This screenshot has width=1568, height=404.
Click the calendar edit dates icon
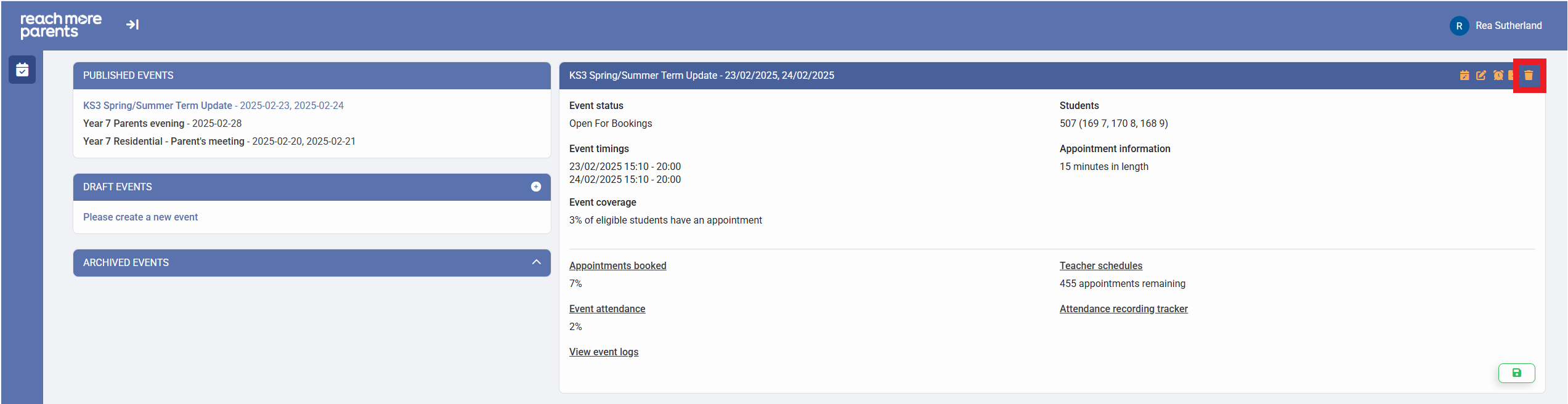click(1464, 75)
